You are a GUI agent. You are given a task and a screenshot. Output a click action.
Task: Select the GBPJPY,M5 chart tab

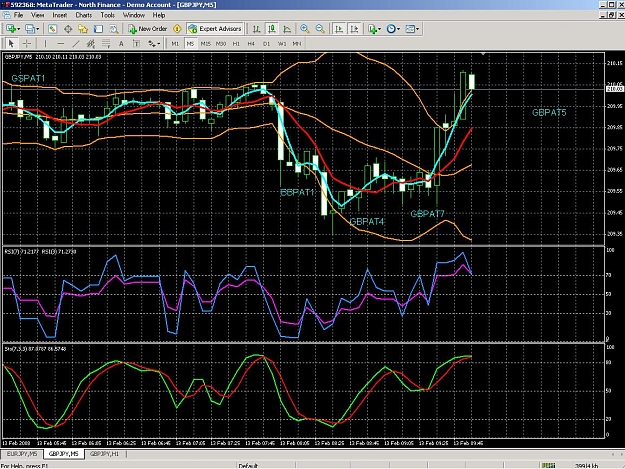[63, 454]
